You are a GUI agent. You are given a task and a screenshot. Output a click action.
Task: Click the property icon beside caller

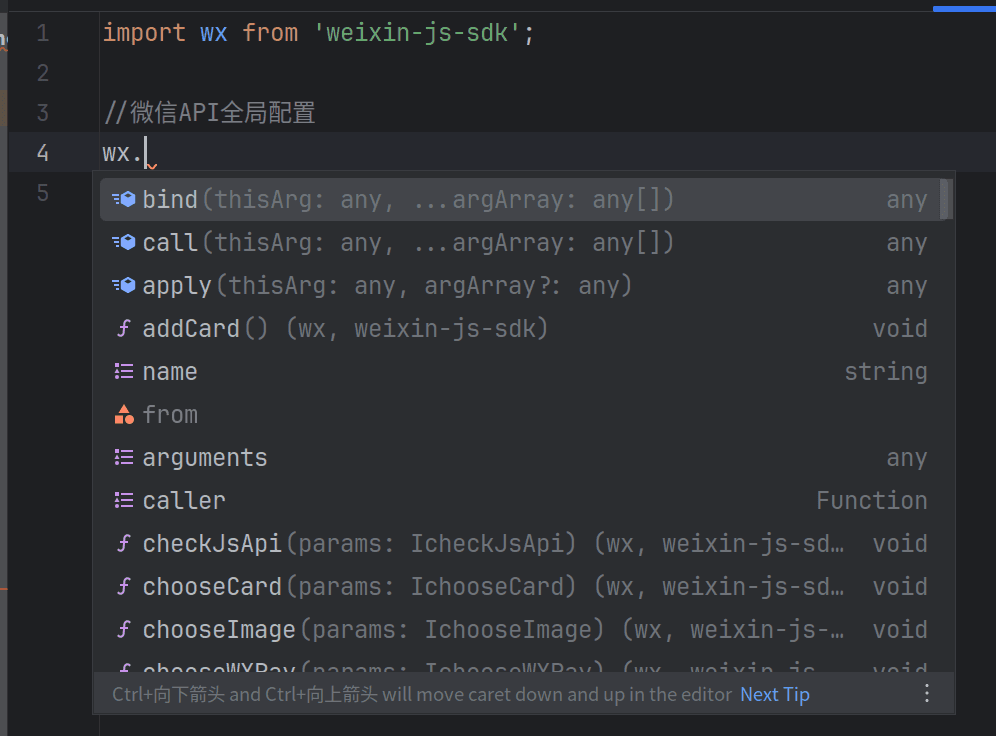[124, 501]
